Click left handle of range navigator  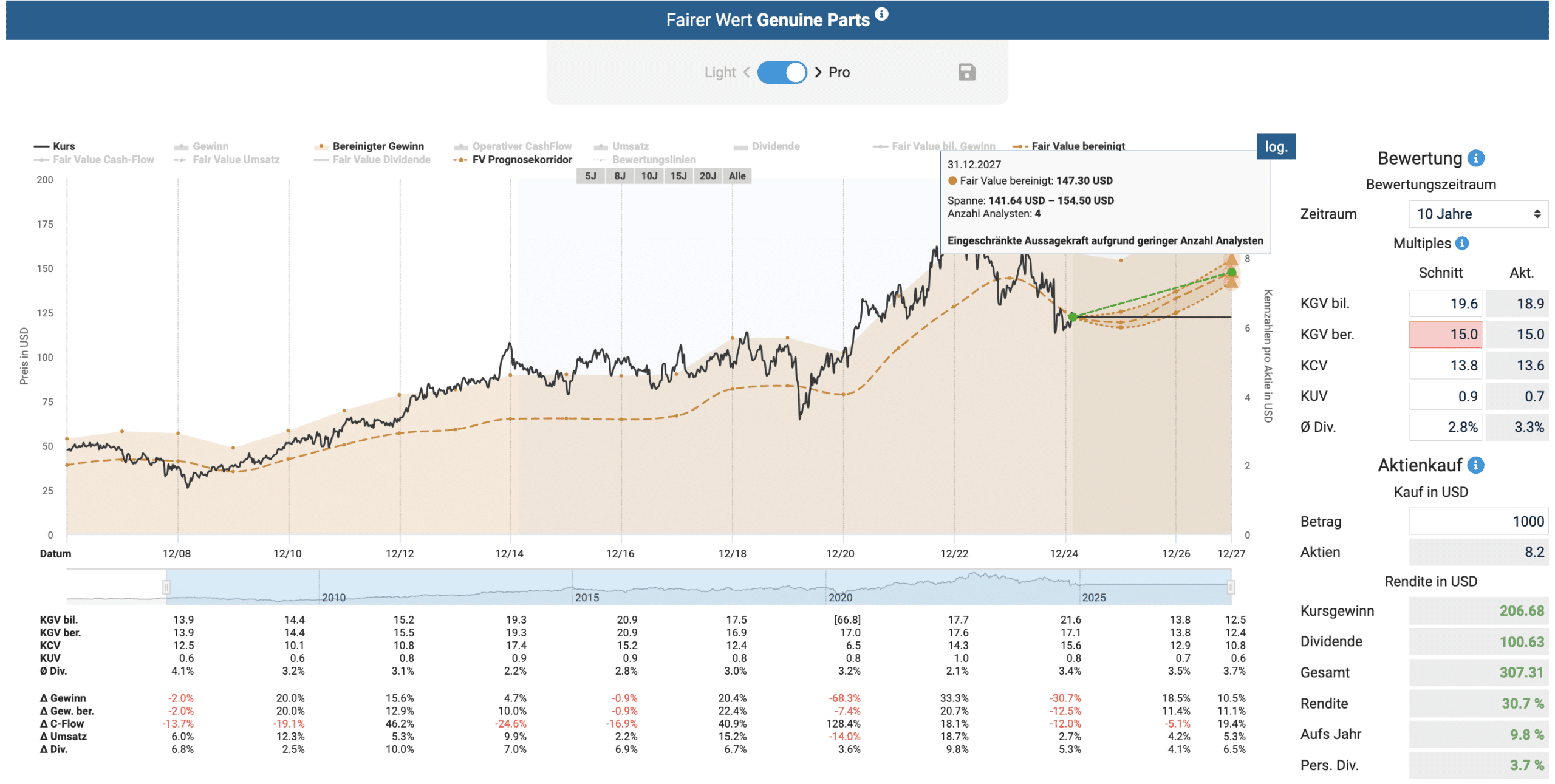coord(166,587)
